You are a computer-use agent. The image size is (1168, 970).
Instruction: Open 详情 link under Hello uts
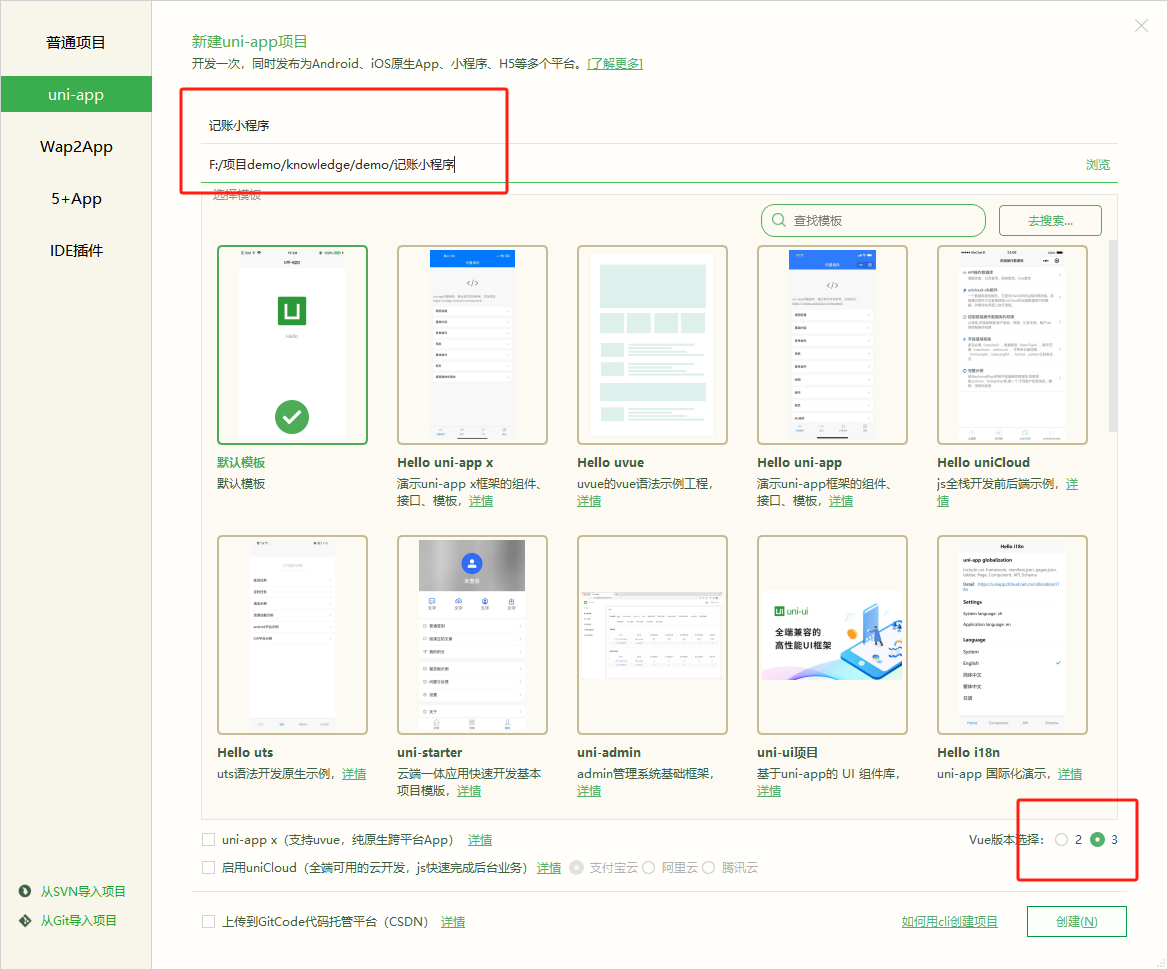click(x=354, y=774)
